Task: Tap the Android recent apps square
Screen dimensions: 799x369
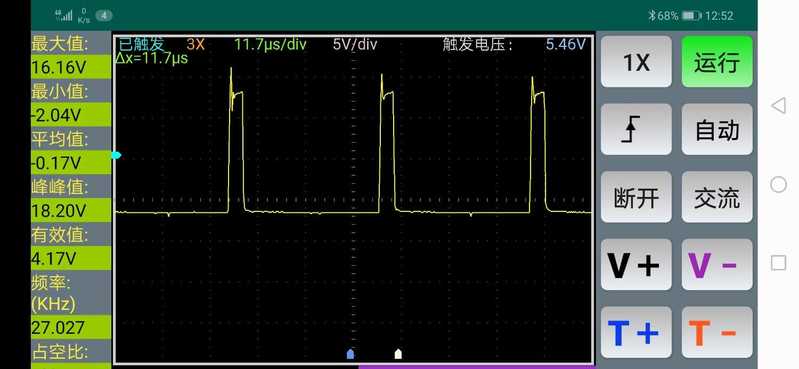Action: click(778, 262)
